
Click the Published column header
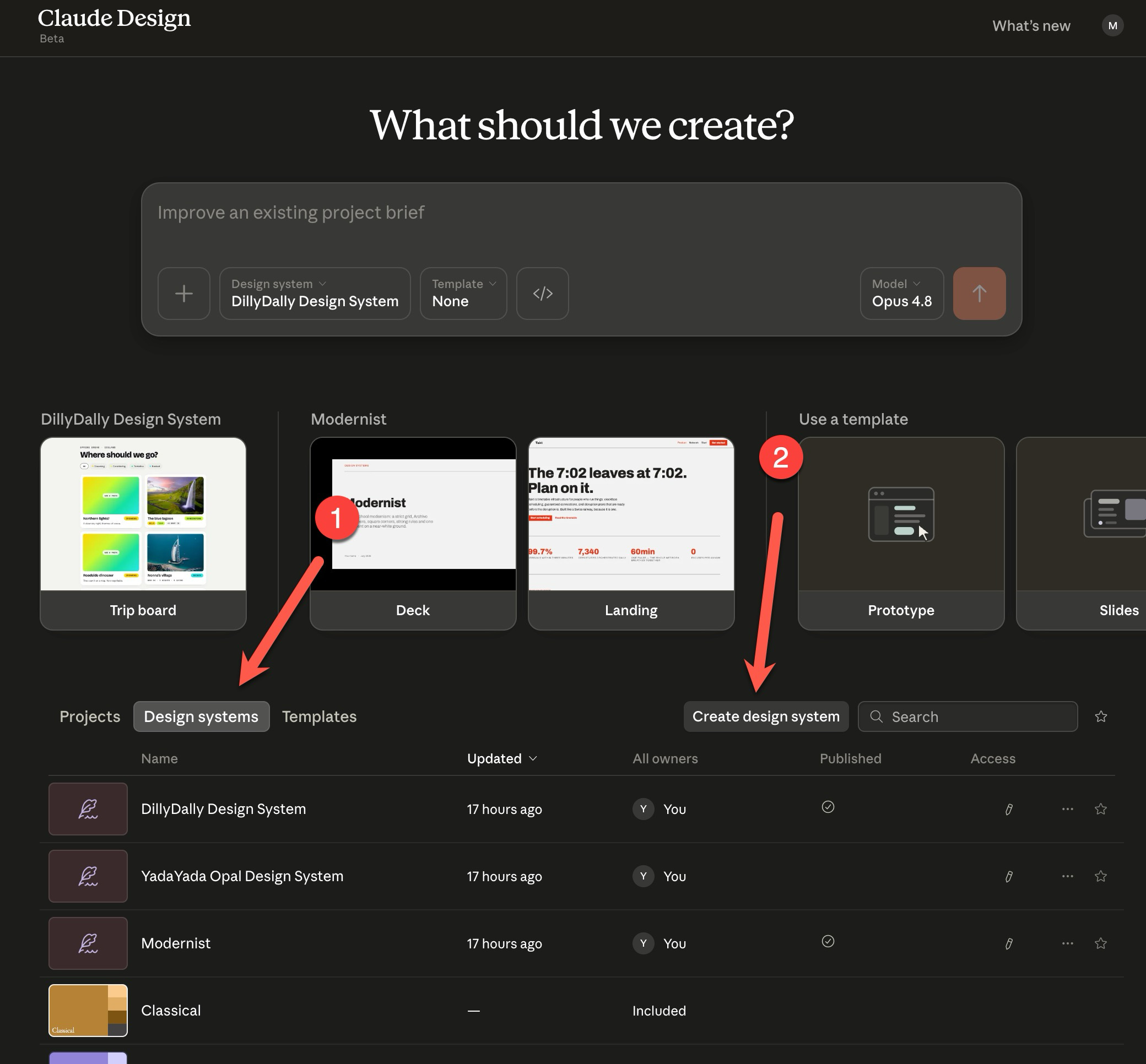pyautogui.click(x=851, y=759)
